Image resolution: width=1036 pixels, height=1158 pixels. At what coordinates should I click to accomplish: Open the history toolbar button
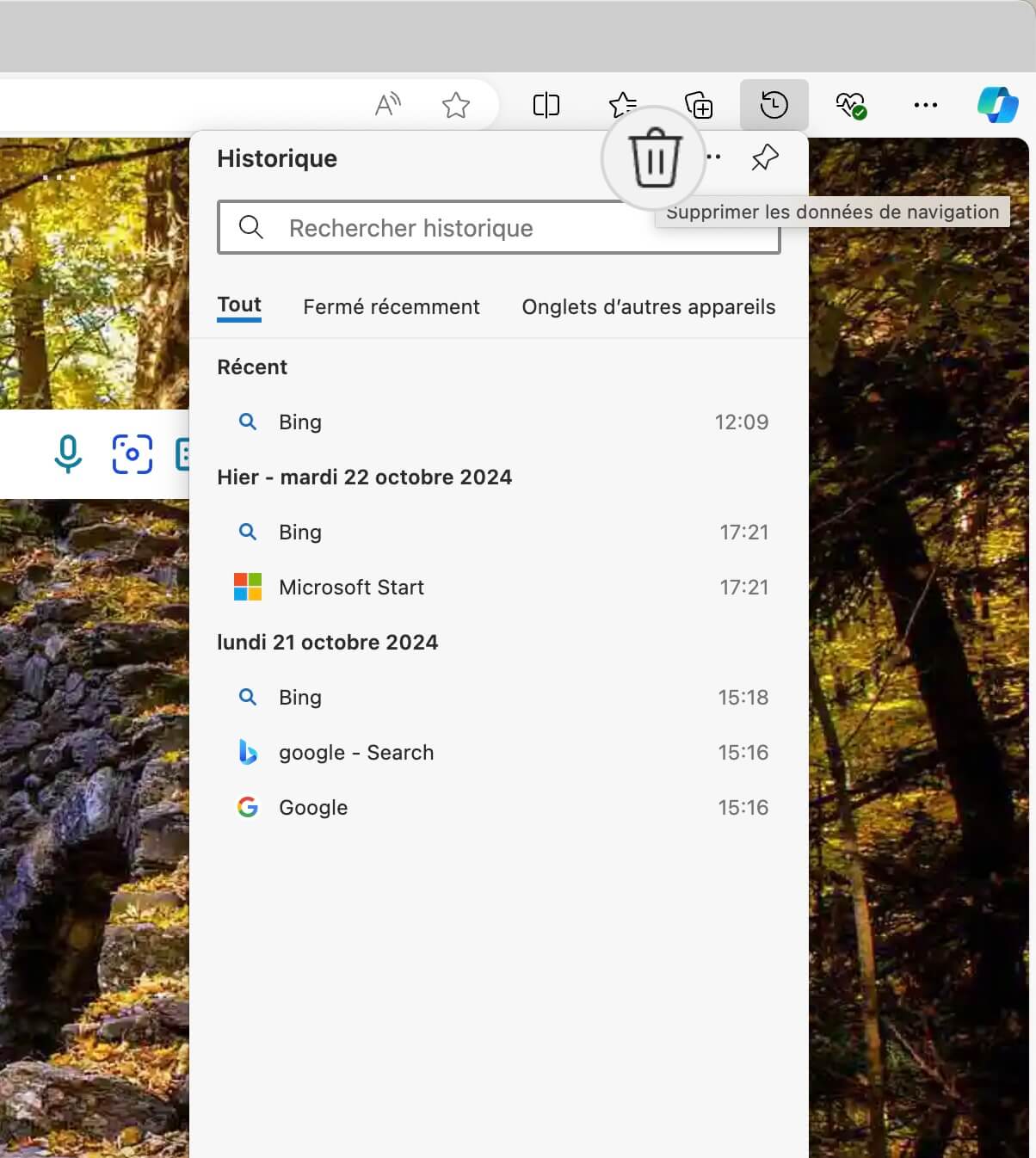tap(774, 105)
